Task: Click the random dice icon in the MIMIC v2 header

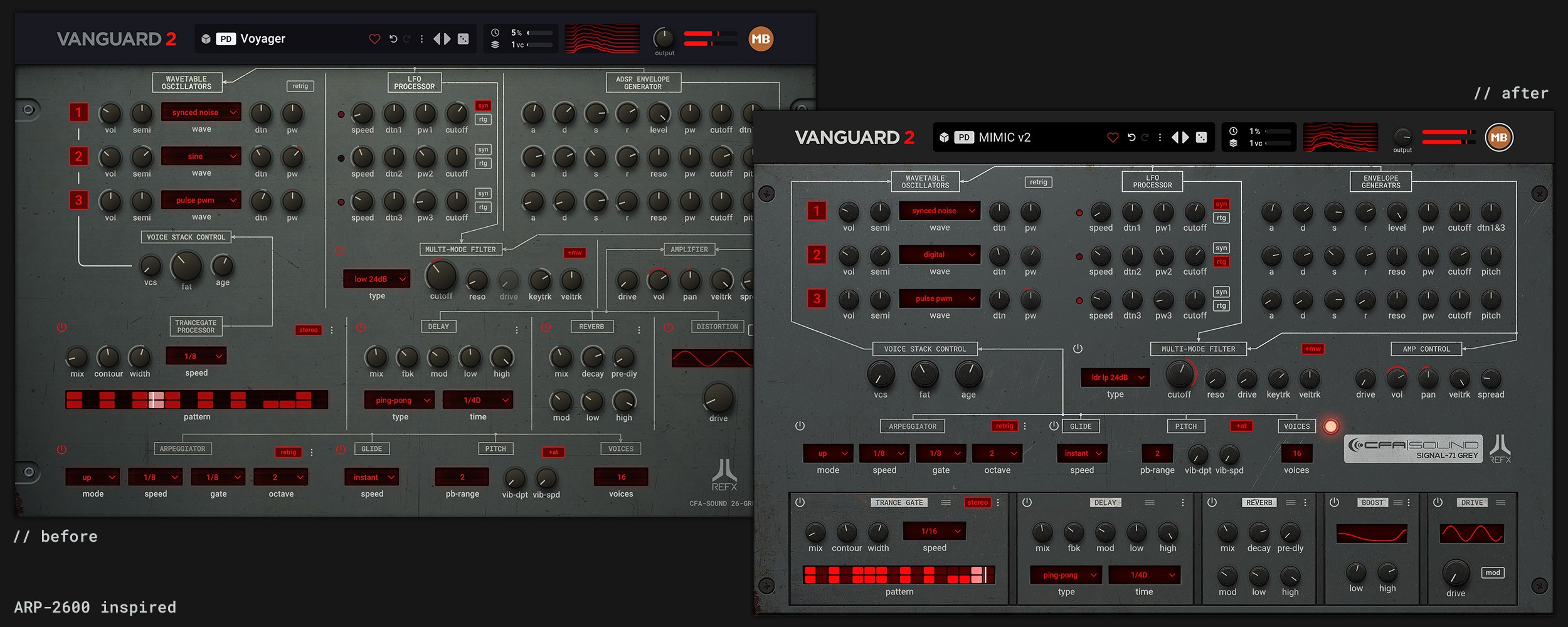Action: [x=1201, y=137]
